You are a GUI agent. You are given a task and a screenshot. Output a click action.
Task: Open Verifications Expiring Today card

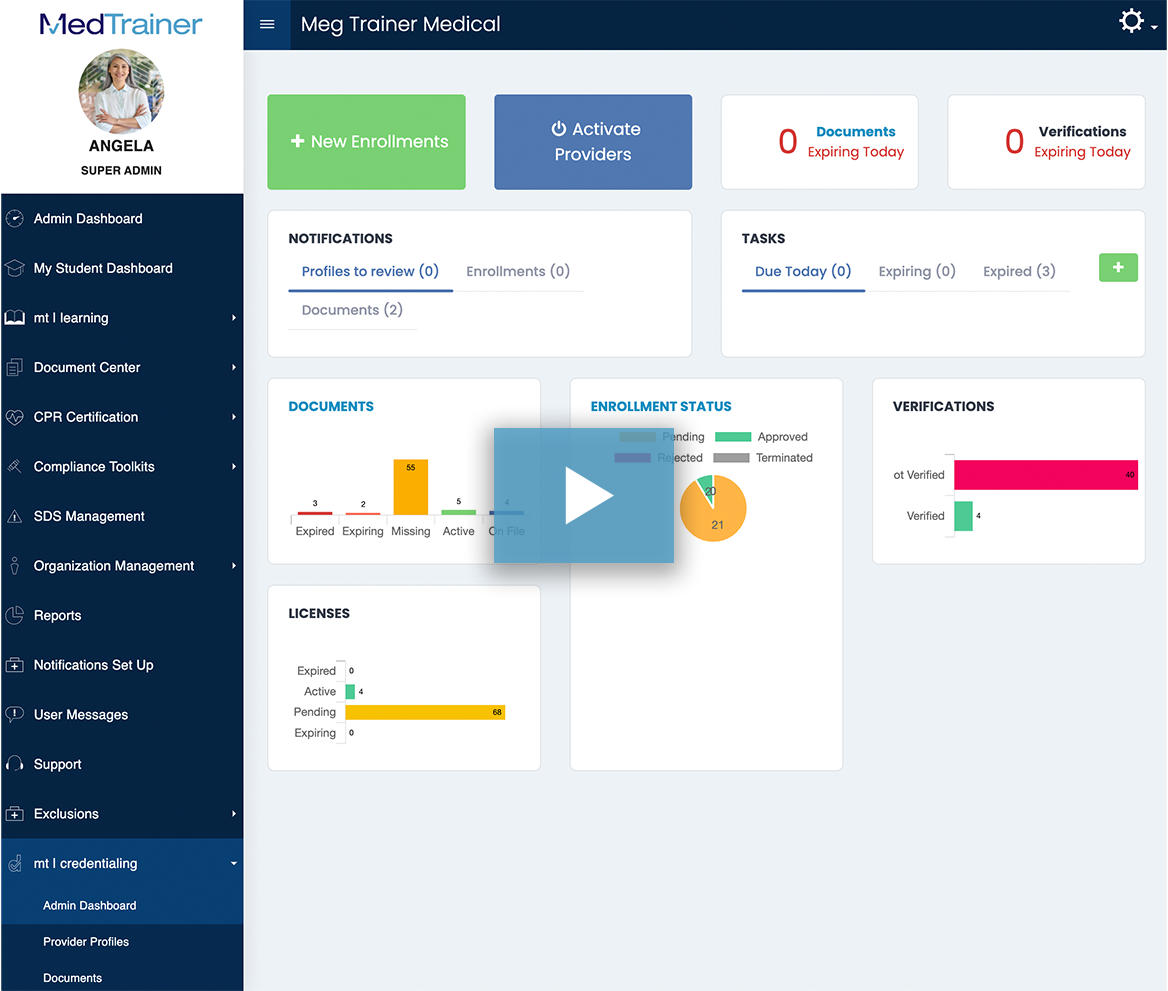pyautogui.click(x=1046, y=142)
